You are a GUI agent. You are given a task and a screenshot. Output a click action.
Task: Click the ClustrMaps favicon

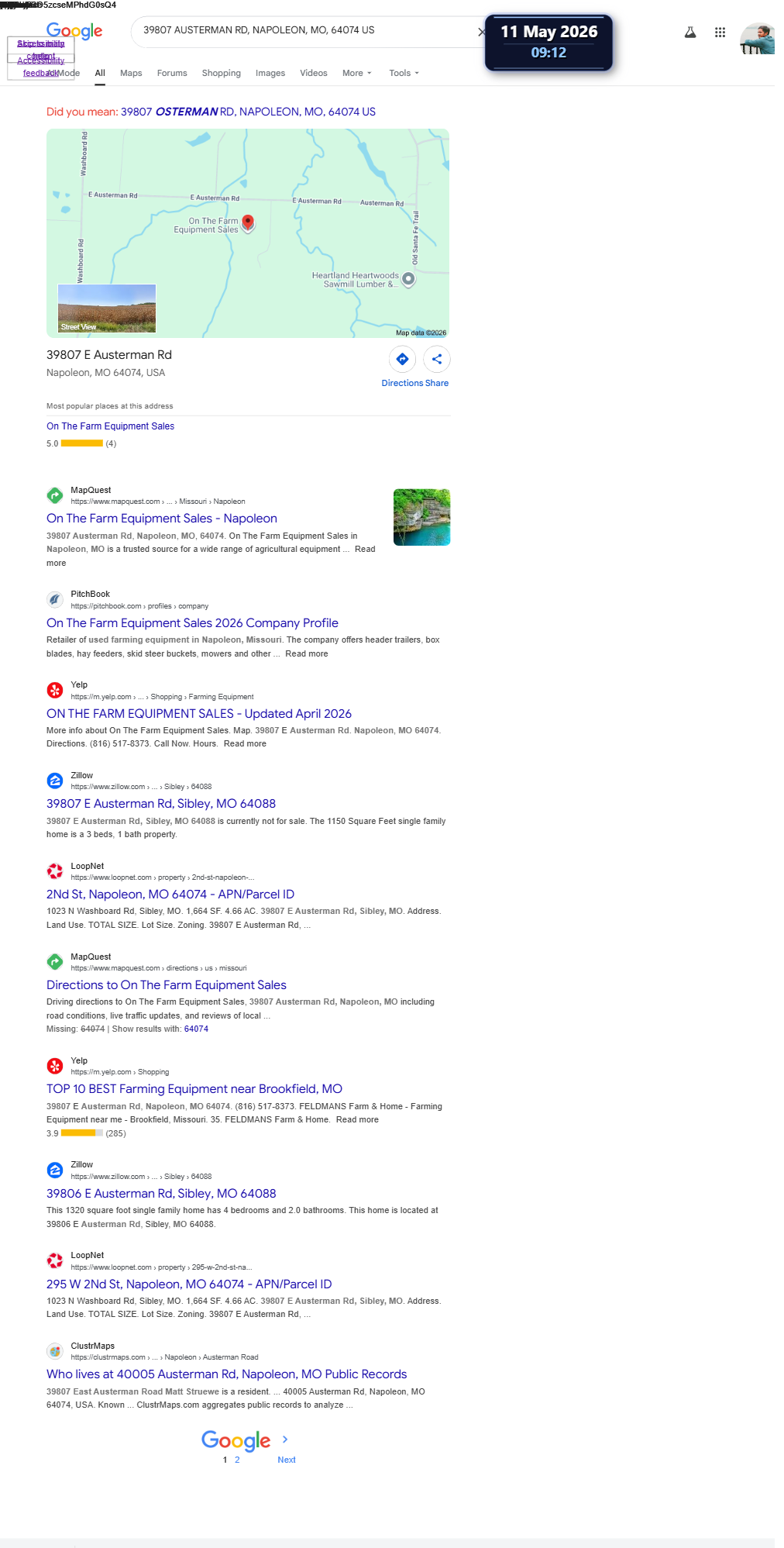click(x=55, y=1351)
